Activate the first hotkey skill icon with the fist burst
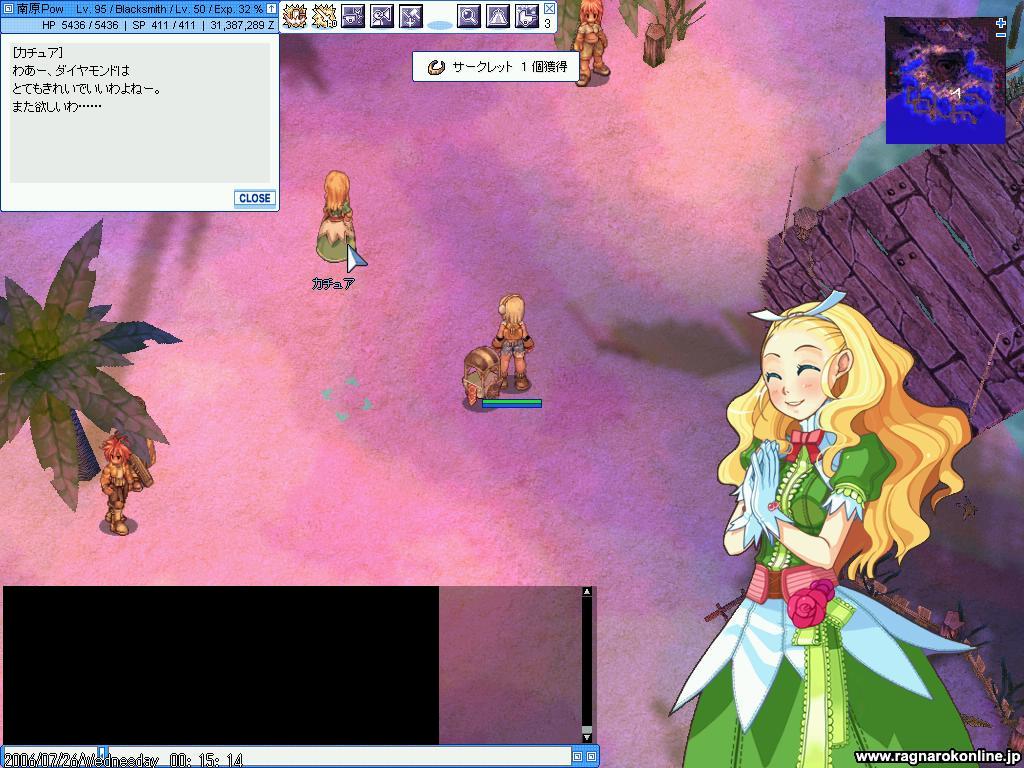Screen dimensions: 1024x768 (x=295, y=16)
